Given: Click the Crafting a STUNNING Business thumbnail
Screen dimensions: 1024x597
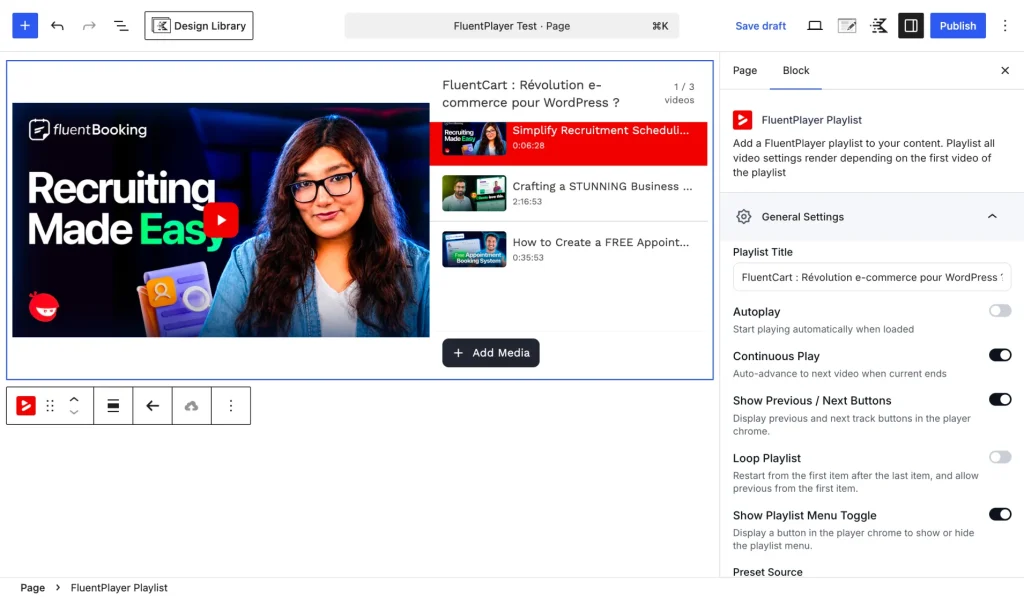Looking at the screenshot, I should click(474, 193).
